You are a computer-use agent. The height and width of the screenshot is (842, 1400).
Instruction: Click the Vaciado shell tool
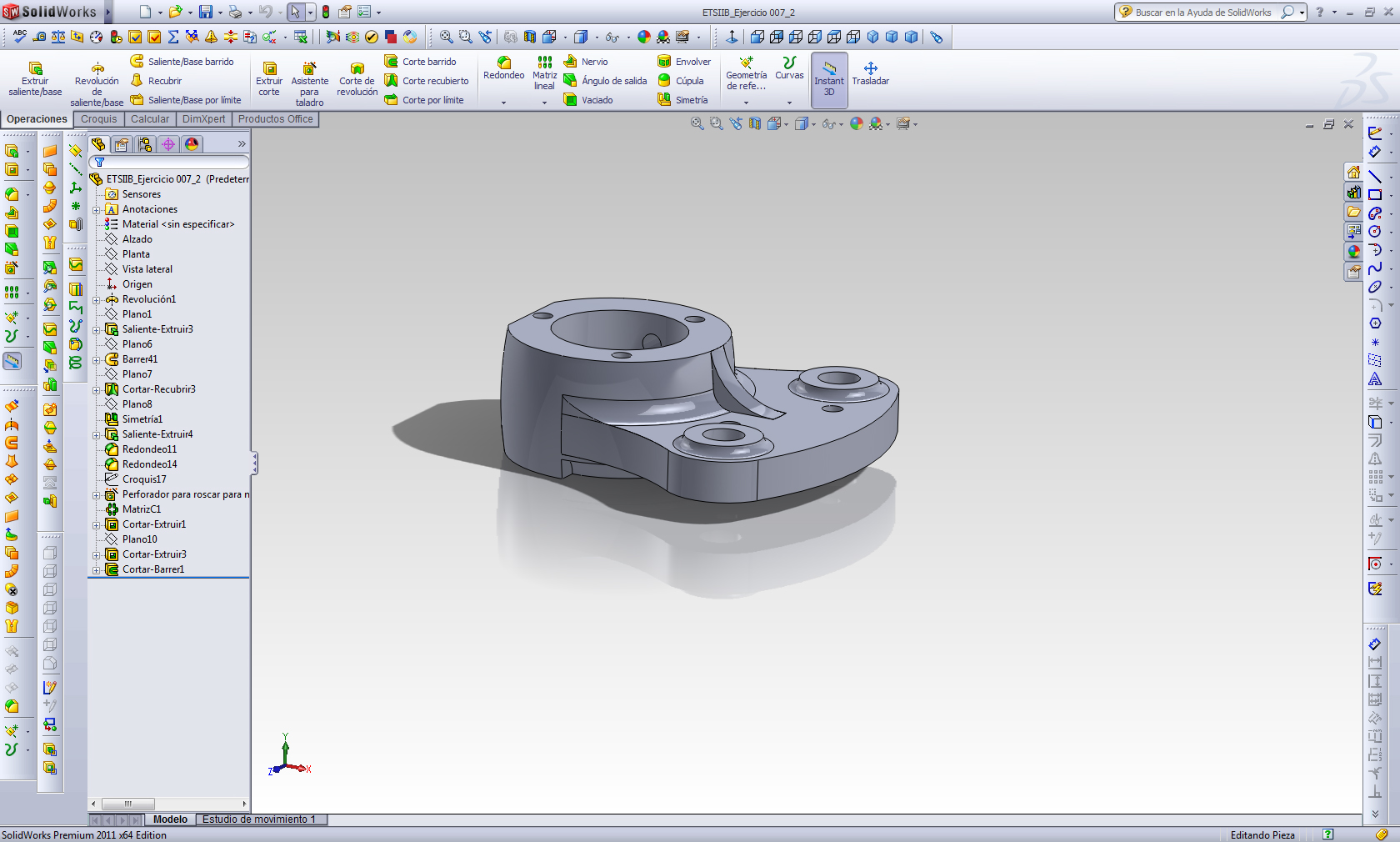click(x=588, y=100)
